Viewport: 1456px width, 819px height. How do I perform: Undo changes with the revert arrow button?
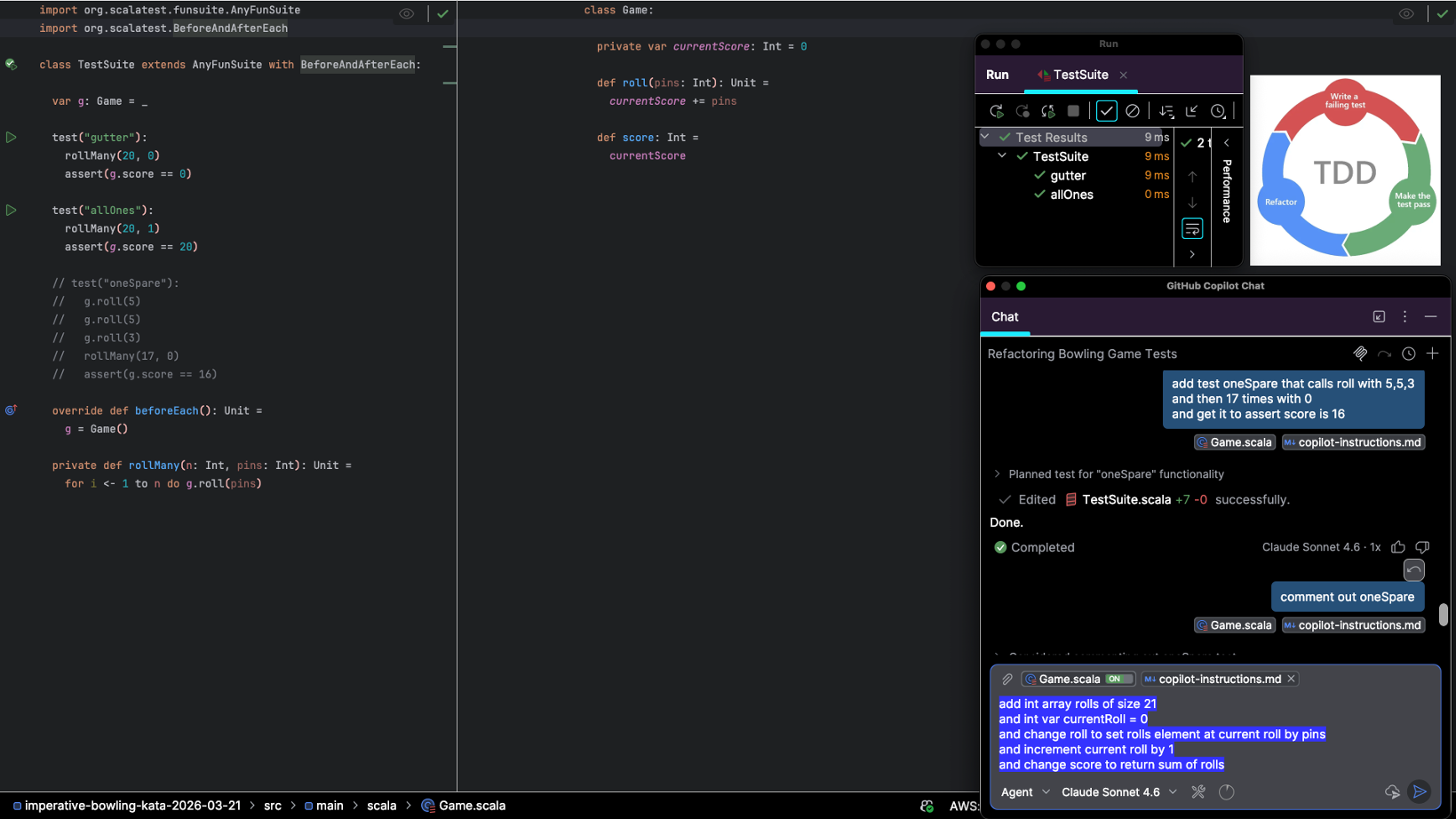[1413, 569]
